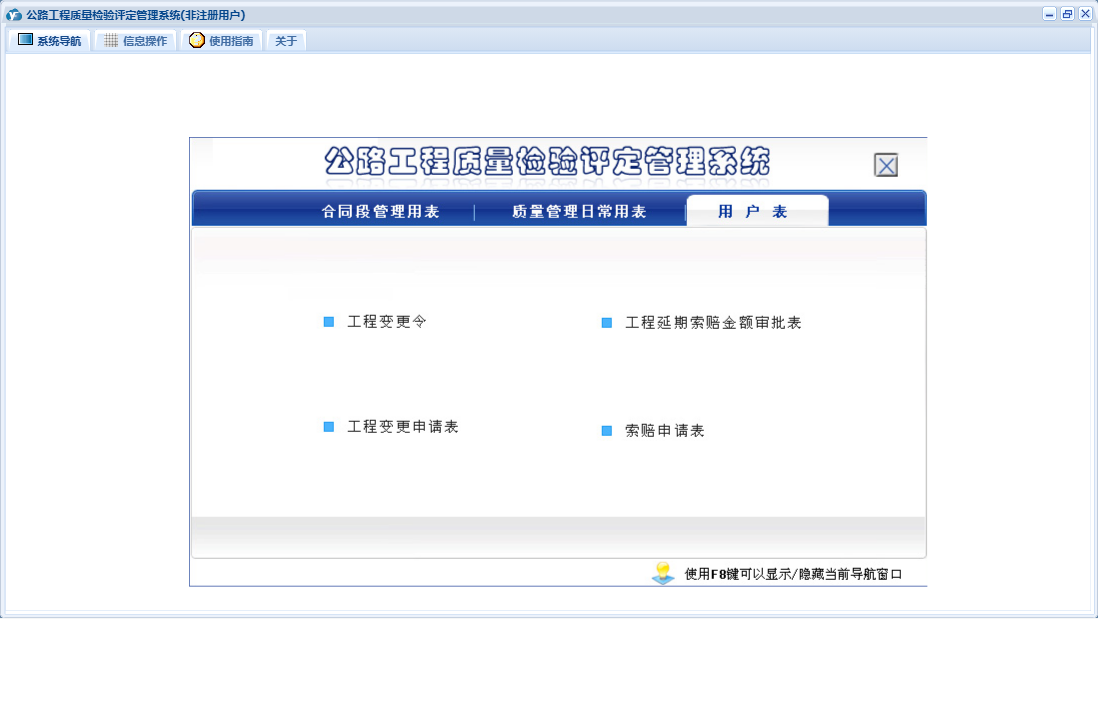Viewport: 1098px width, 716px height.
Task: Click the application logo icon in the title bar
Action: click(13, 15)
